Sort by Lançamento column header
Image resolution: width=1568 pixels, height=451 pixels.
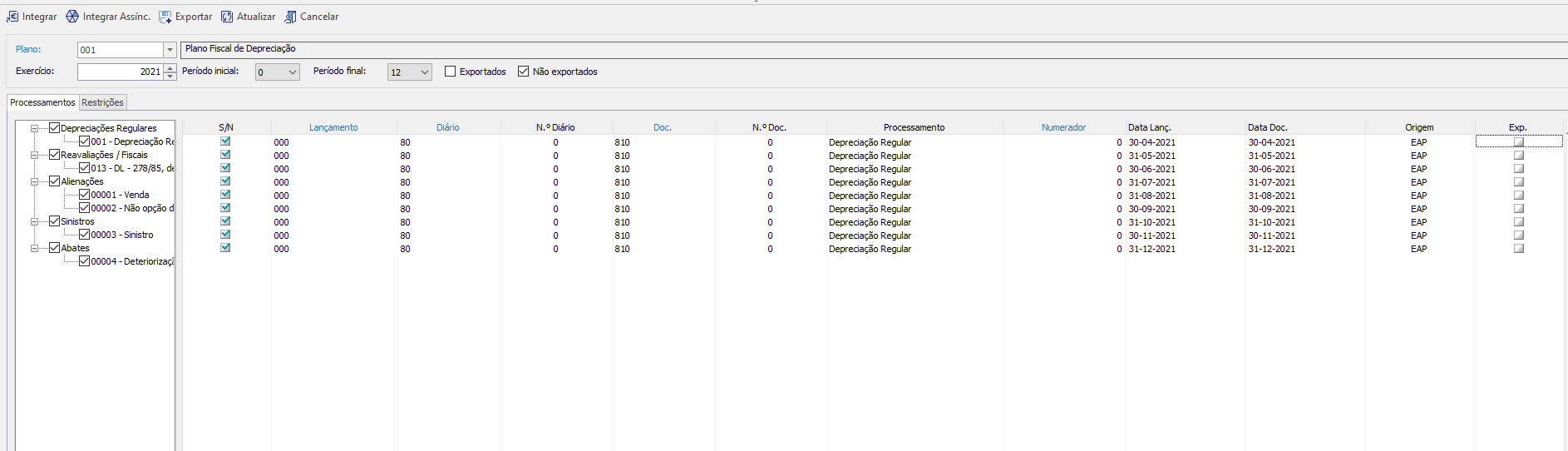[333, 127]
